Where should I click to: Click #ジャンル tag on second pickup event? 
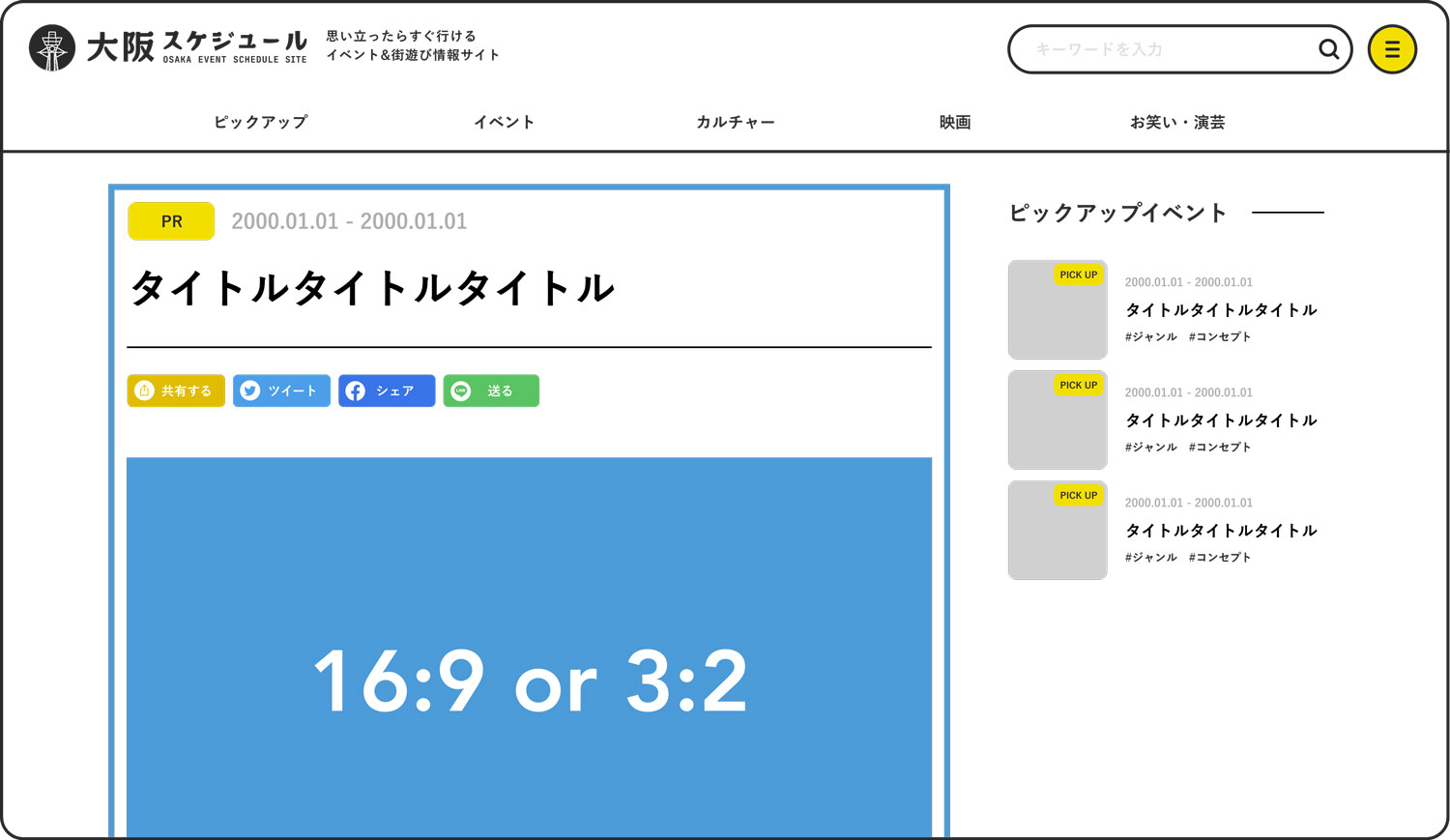(x=1150, y=448)
